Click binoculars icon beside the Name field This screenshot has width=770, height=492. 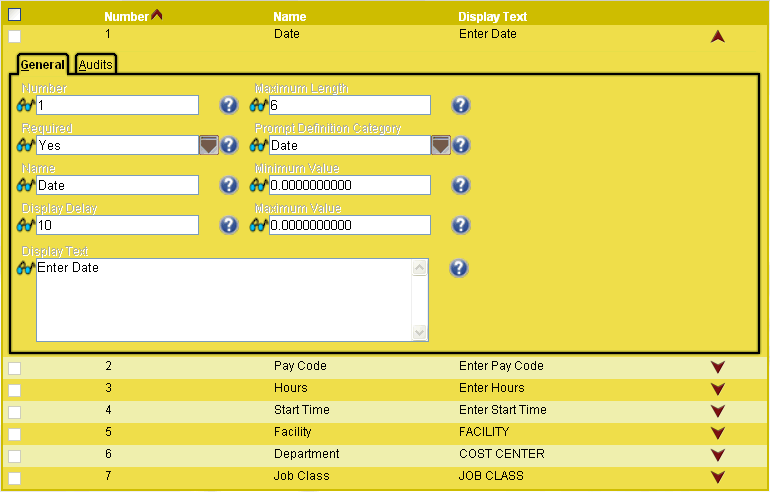click(x=27, y=185)
